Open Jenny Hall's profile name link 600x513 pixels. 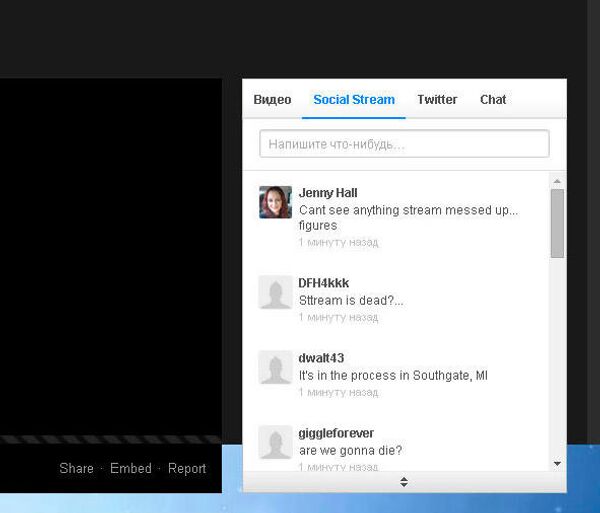click(x=328, y=193)
